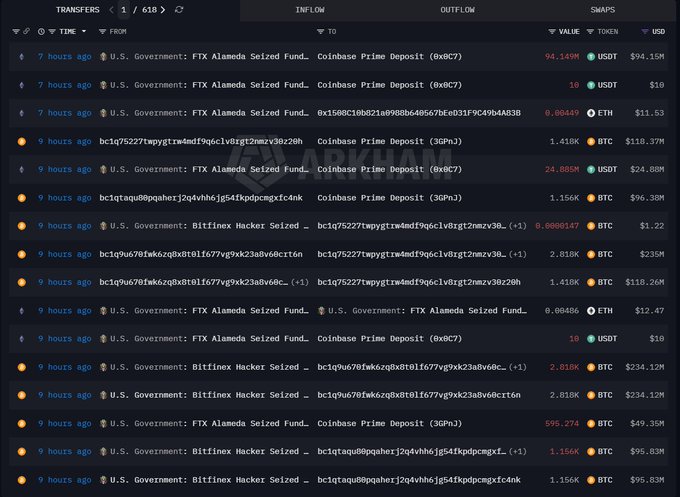Expand the (+1) recipients on the 1.156K red-value row
Viewport: 680px width, 497px height.
pos(518,451)
